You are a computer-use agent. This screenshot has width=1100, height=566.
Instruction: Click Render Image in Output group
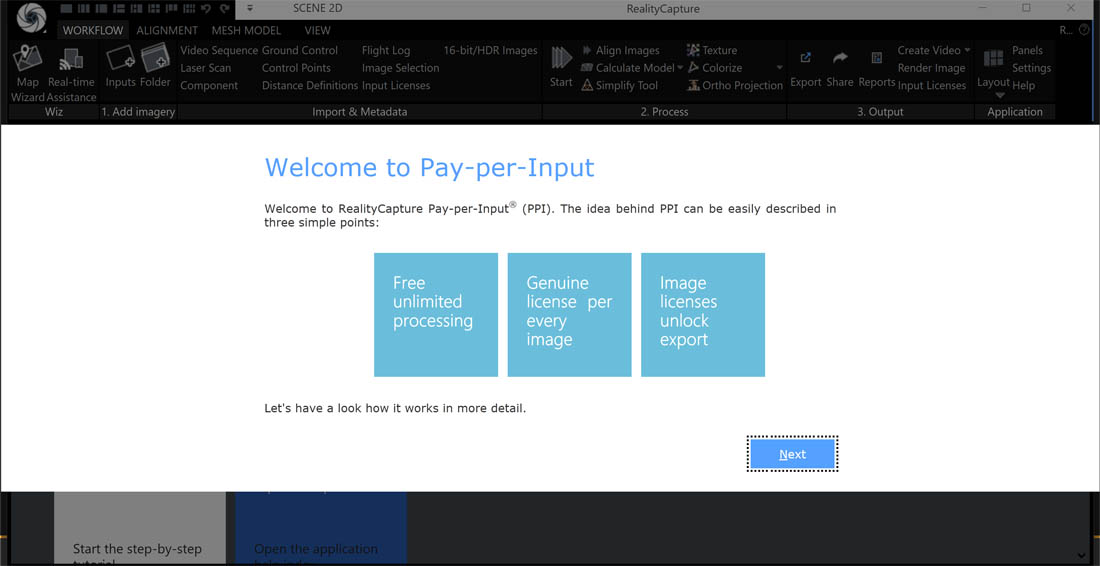932,68
